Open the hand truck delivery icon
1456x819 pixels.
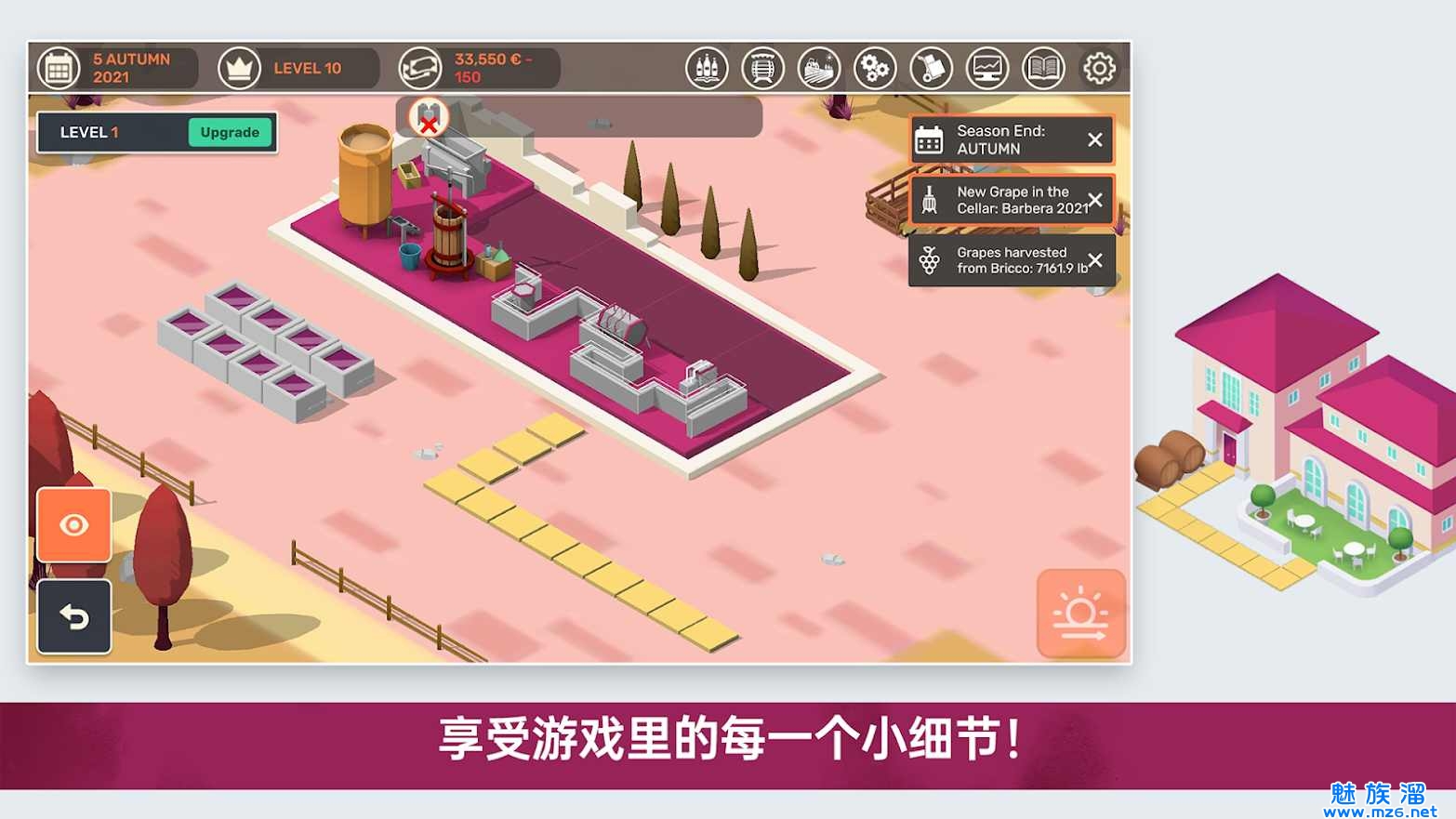click(x=931, y=68)
